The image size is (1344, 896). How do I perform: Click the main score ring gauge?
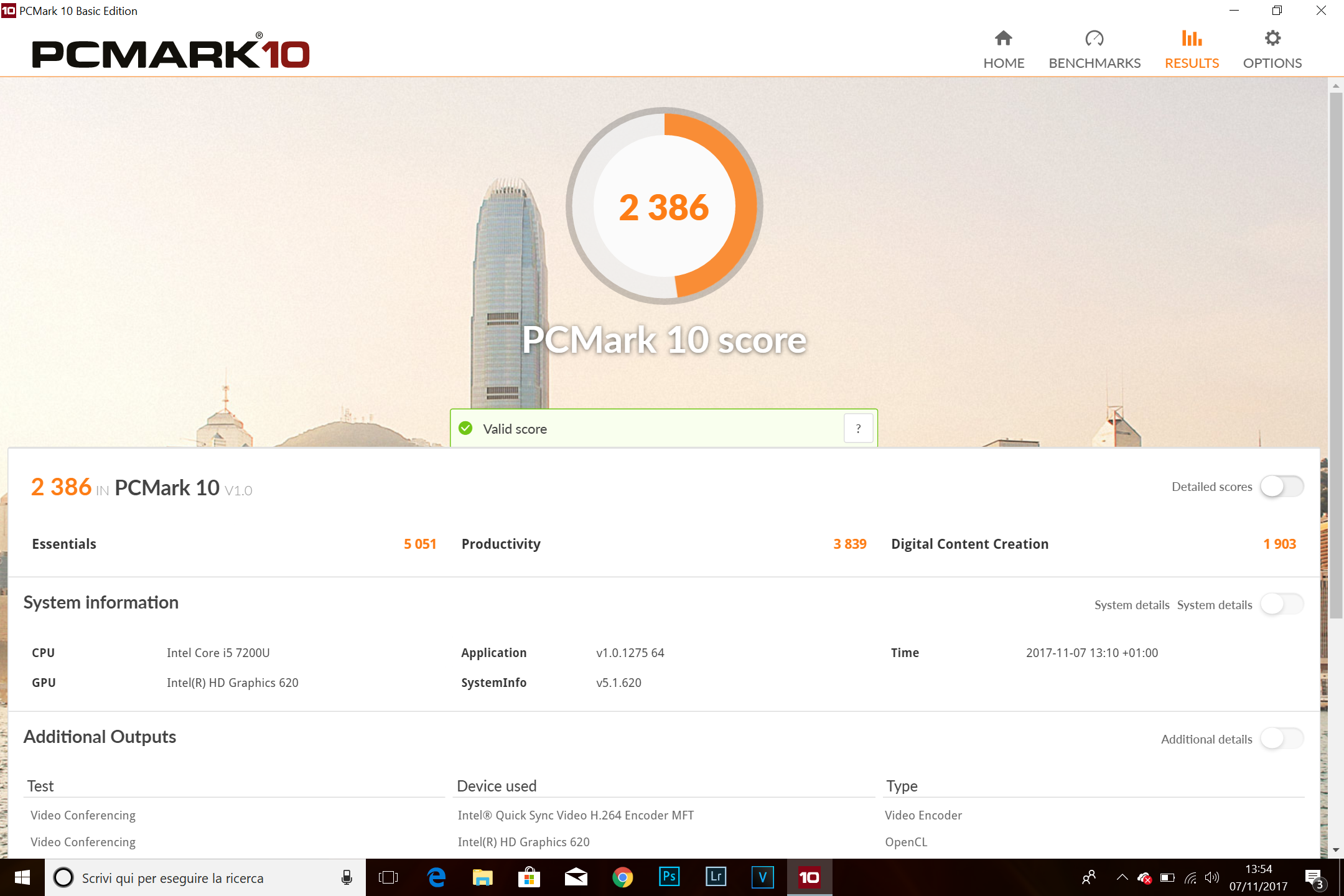(664, 207)
